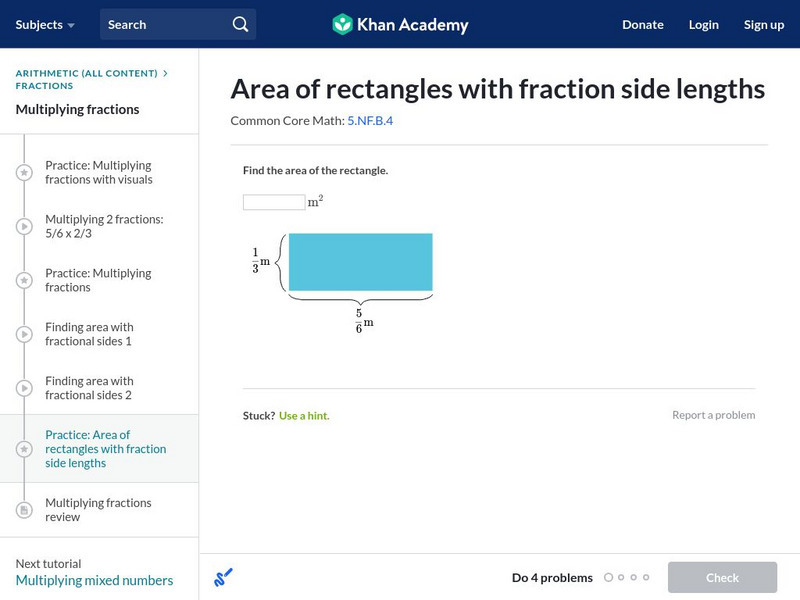
Task: Open the Login page
Action: pyautogui.click(x=703, y=24)
